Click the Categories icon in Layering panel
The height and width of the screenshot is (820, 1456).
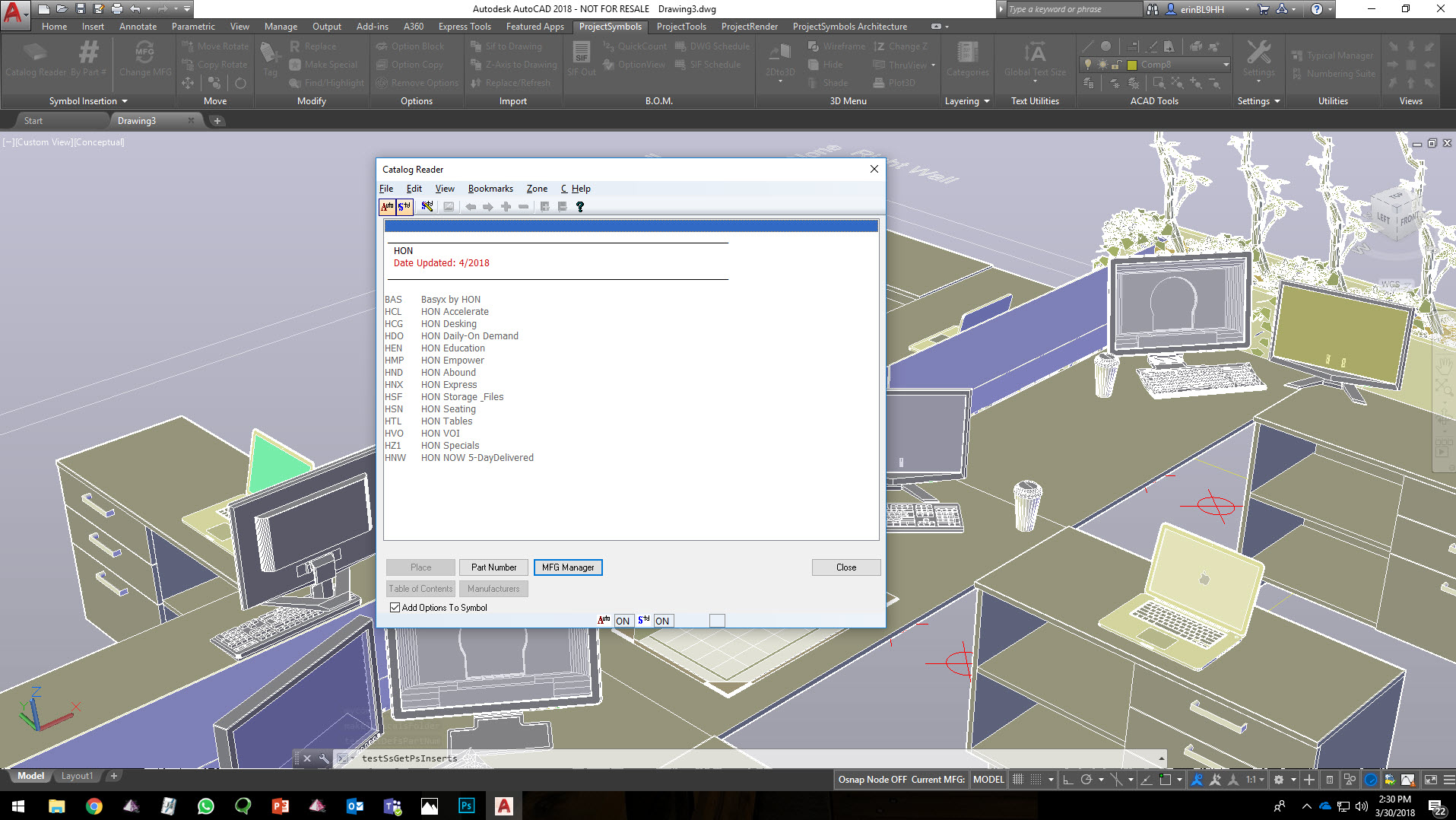pyautogui.click(x=967, y=52)
